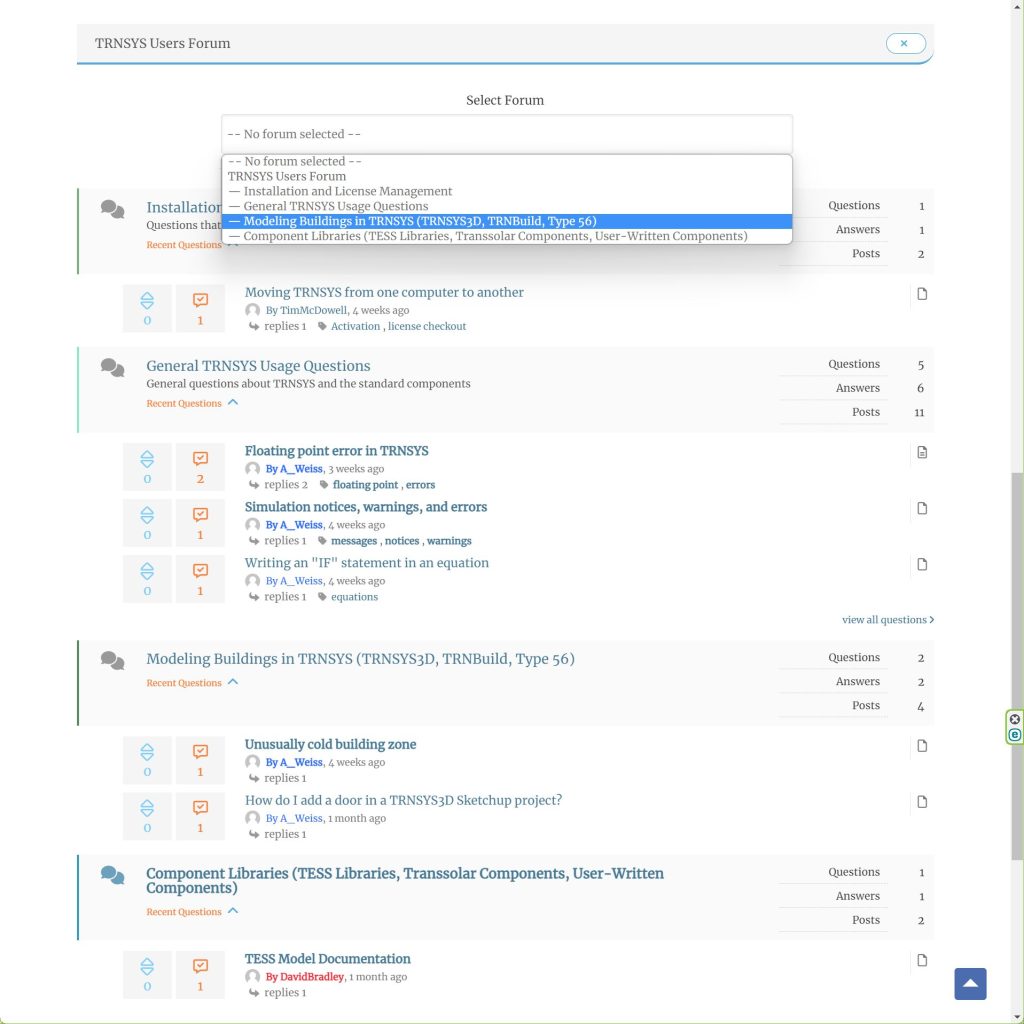Open 'Simulation notices, warnings, and errors'
1024x1024 pixels.
tap(366, 507)
